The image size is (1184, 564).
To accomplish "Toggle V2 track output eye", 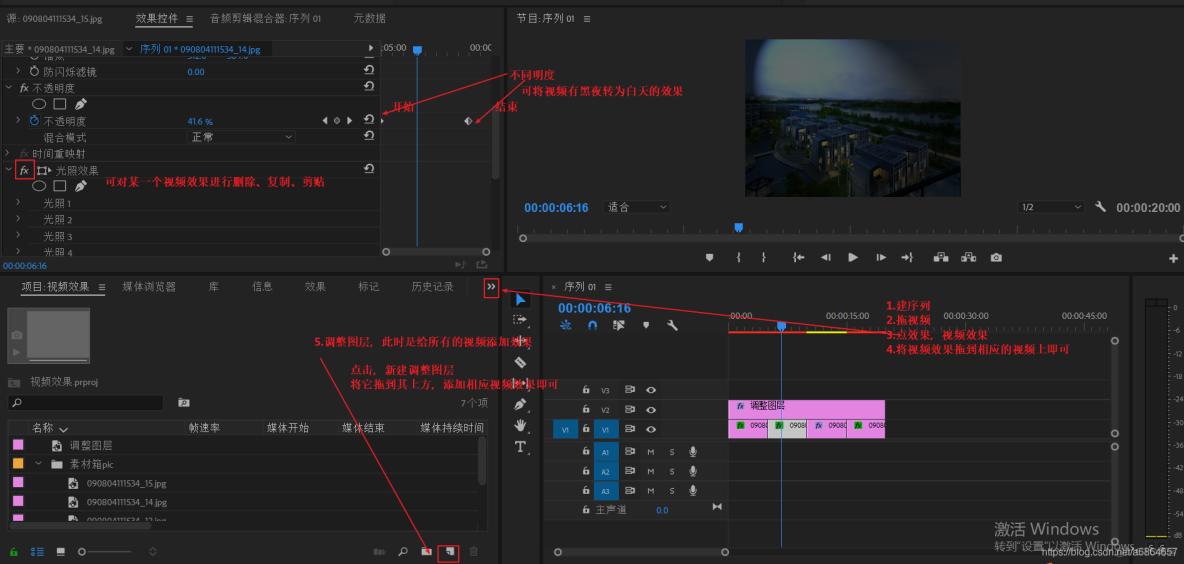I will click(651, 409).
